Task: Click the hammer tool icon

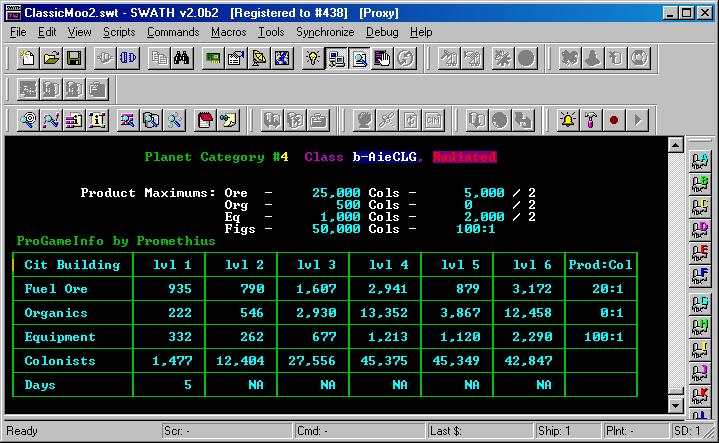Action: (591, 120)
